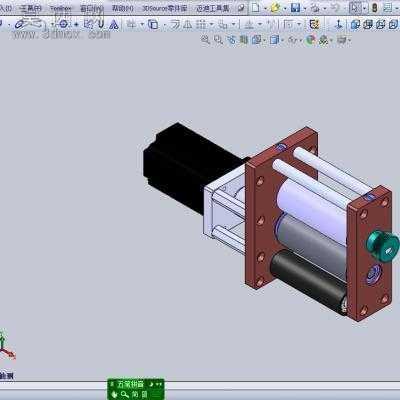This screenshot has height=400, width=400.
Task: Open the Options icon at the top right
Action: [388, 8]
